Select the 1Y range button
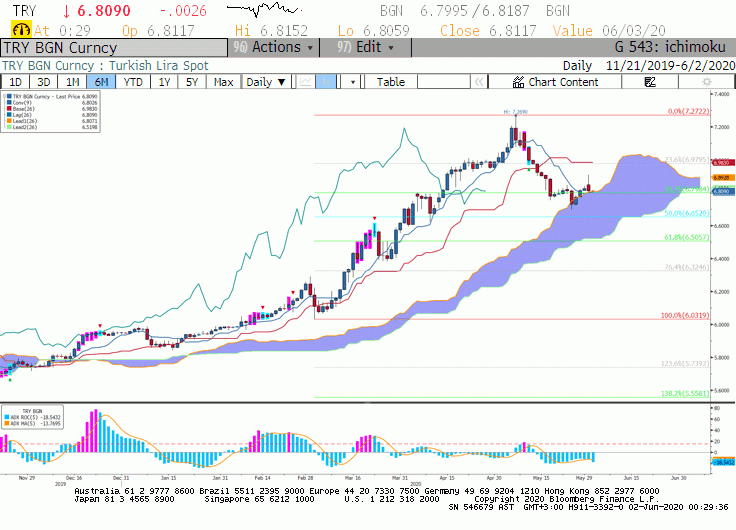736x530 pixels. tap(164, 82)
